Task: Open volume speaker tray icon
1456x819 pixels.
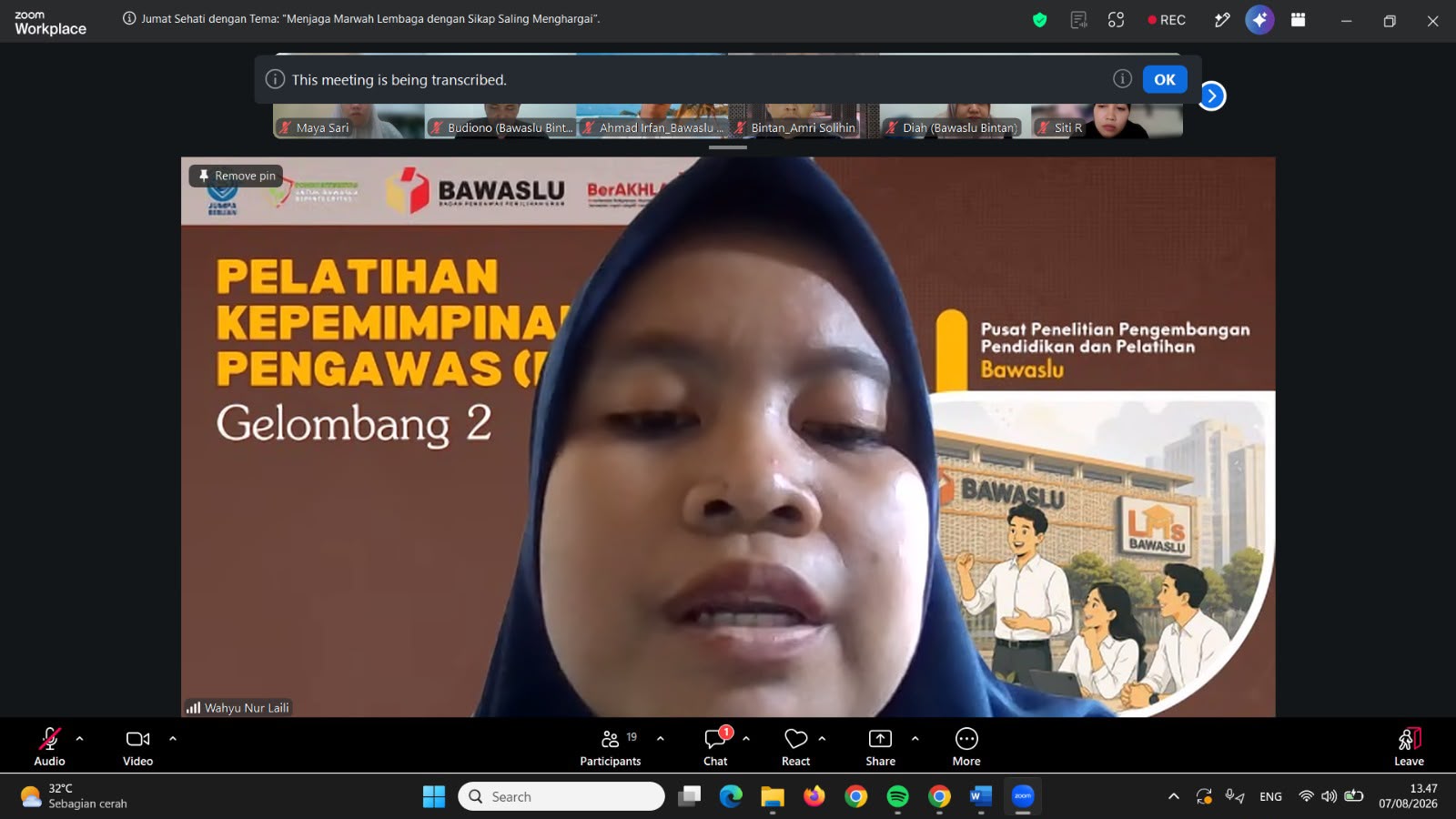Action: 1330,796
